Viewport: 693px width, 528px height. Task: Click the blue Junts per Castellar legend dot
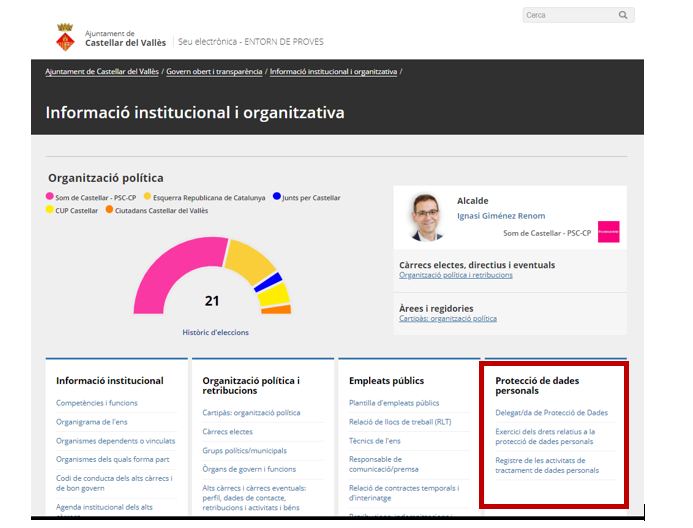pyautogui.click(x=276, y=198)
